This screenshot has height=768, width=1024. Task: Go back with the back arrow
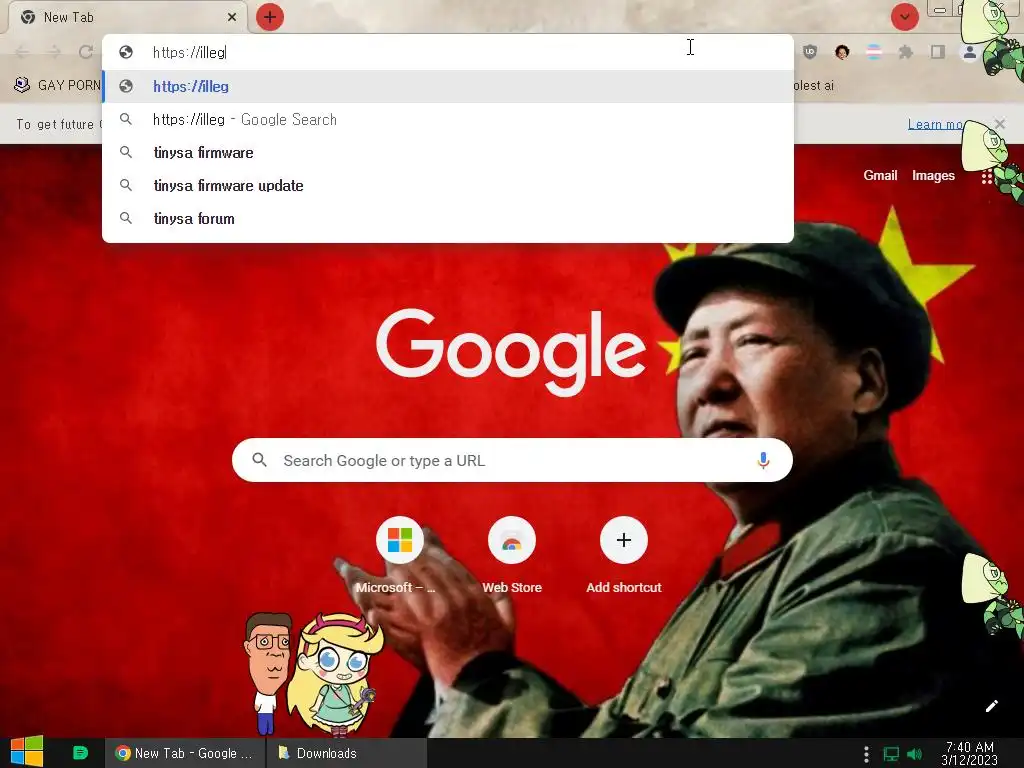pyautogui.click(x=22, y=52)
